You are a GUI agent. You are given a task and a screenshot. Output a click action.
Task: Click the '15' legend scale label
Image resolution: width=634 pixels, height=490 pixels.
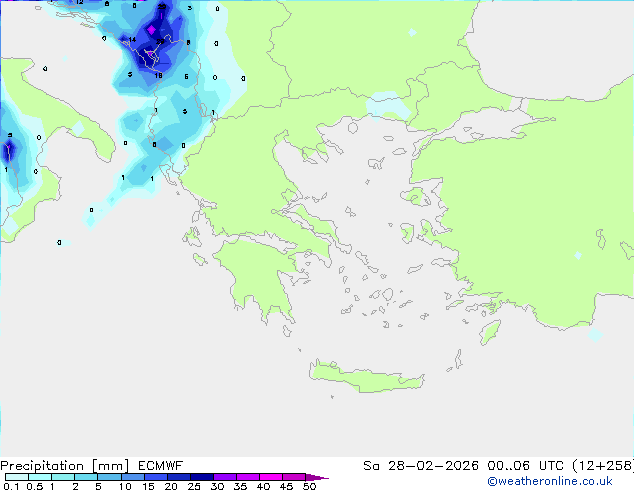pyautogui.click(x=148, y=486)
